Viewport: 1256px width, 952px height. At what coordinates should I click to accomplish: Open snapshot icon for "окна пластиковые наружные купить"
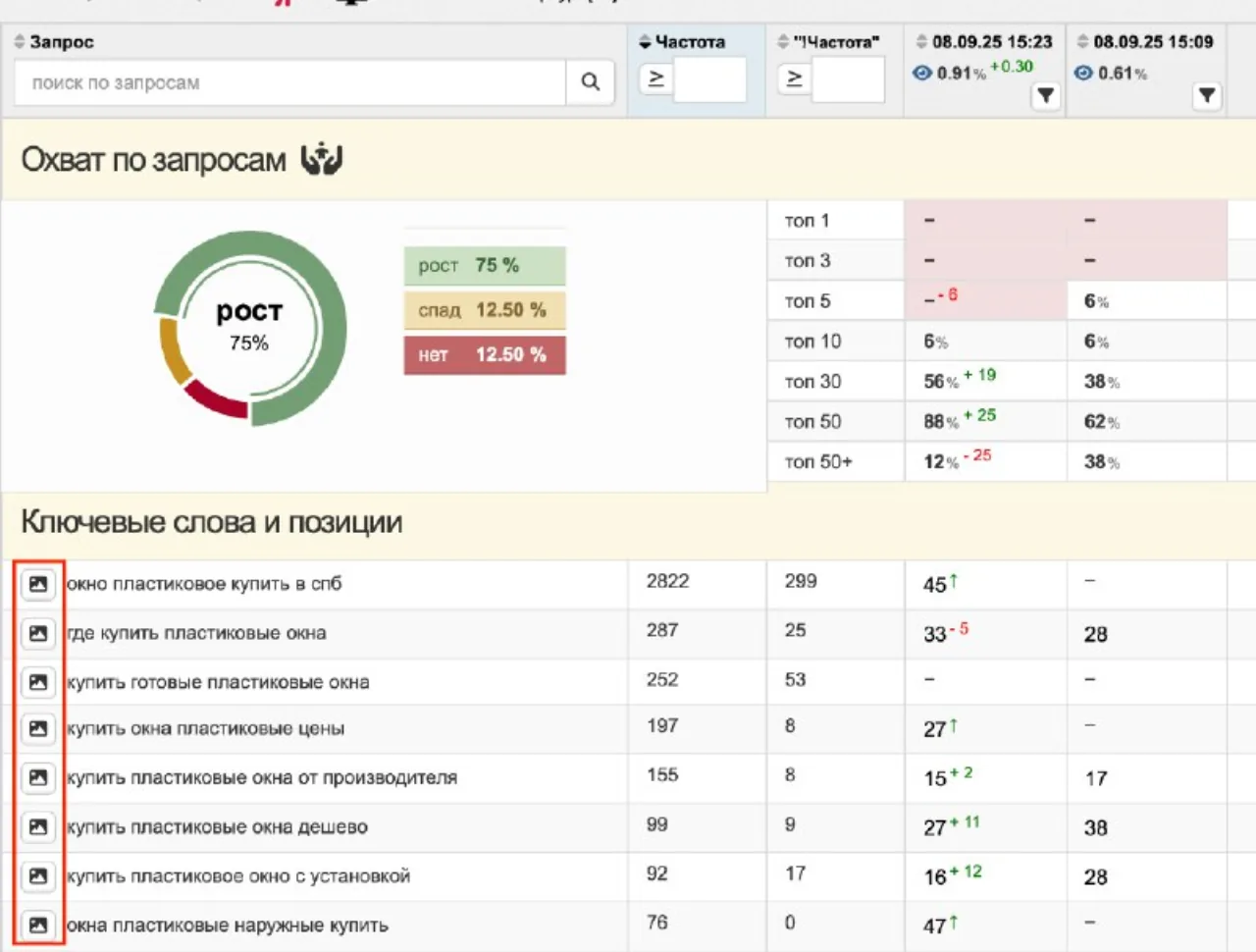38,925
